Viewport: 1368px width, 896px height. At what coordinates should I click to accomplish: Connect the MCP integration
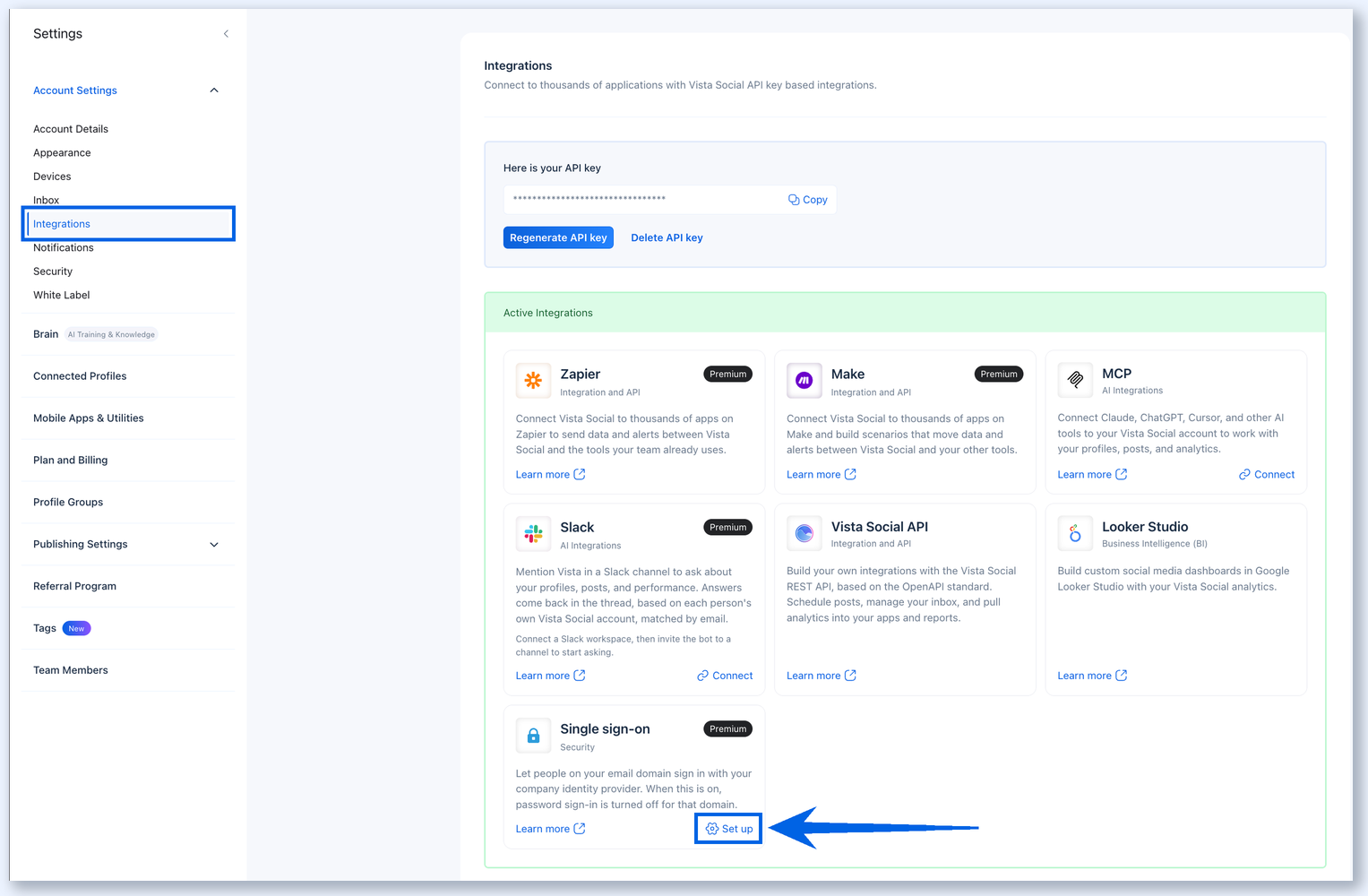(x=1267, y=475)
